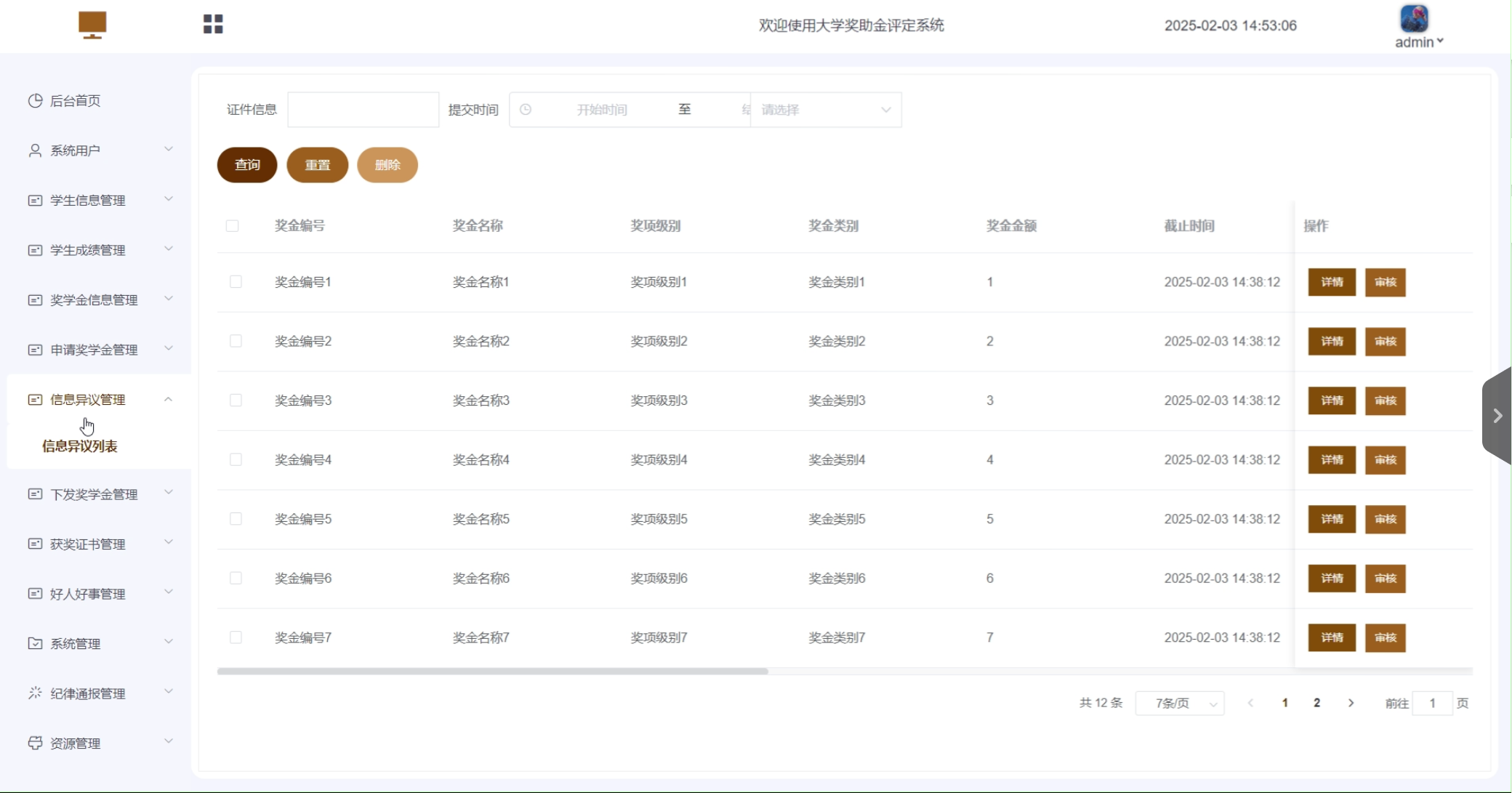Screen dimensions: 1512x793
Task: Open the 7条/页 page size dropdown
Action: point(1179,703)
